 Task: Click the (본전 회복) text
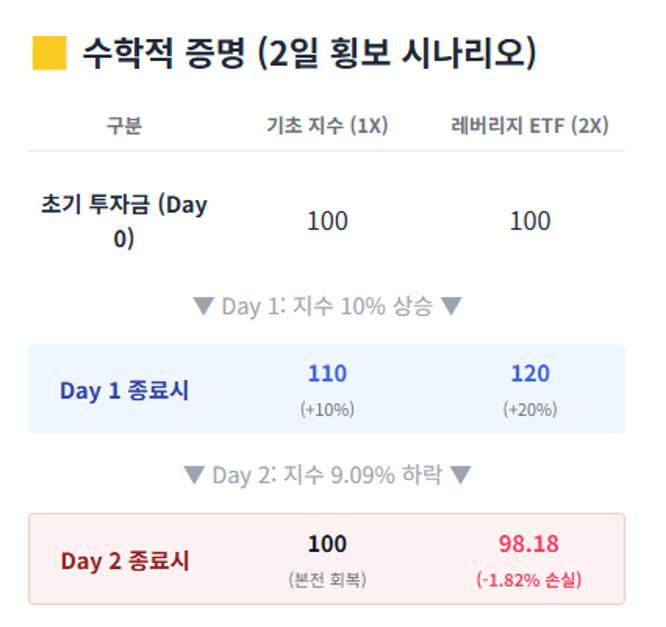point(327,579)
